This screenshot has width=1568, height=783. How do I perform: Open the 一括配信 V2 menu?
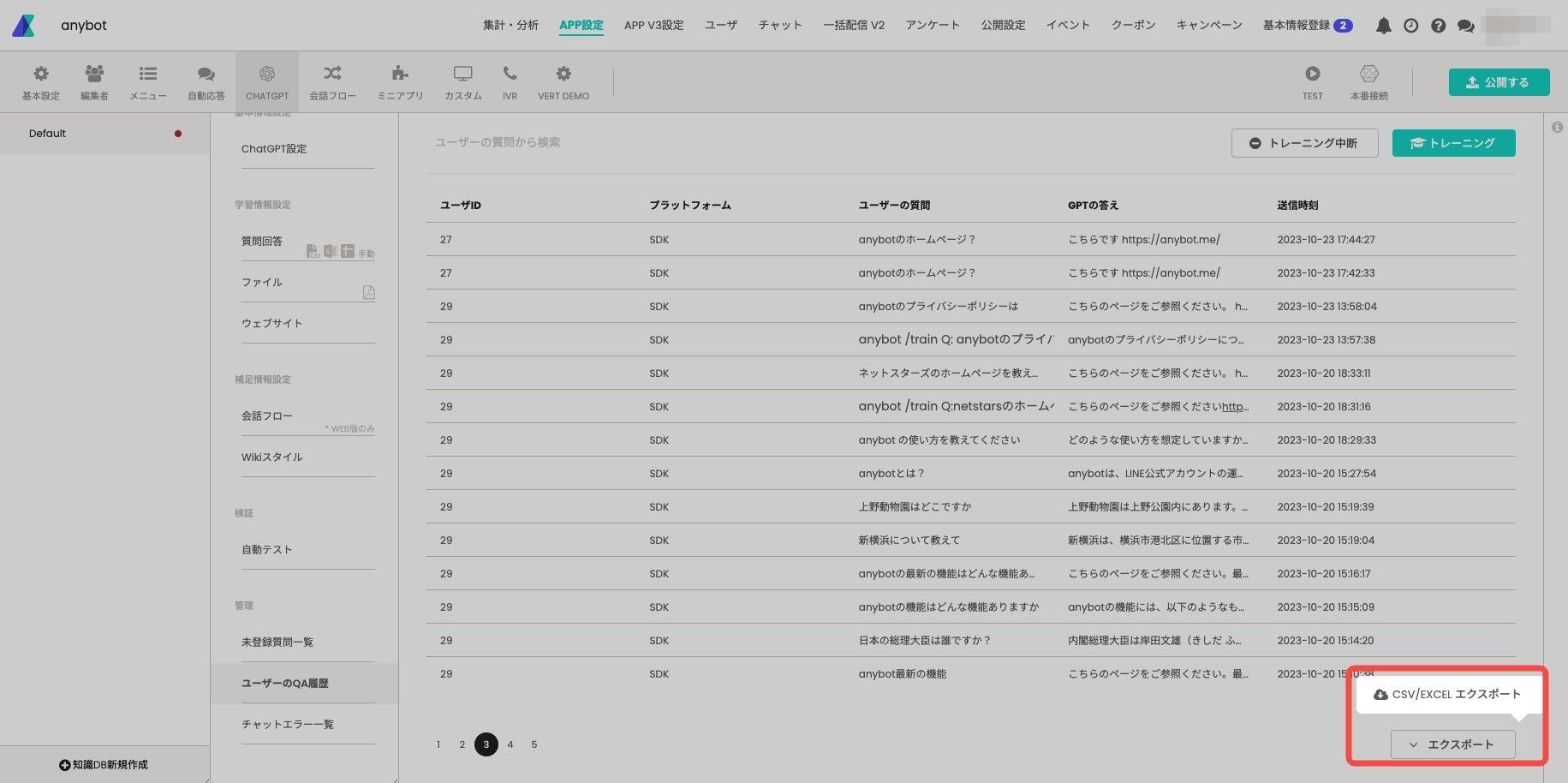pos(854,26)
